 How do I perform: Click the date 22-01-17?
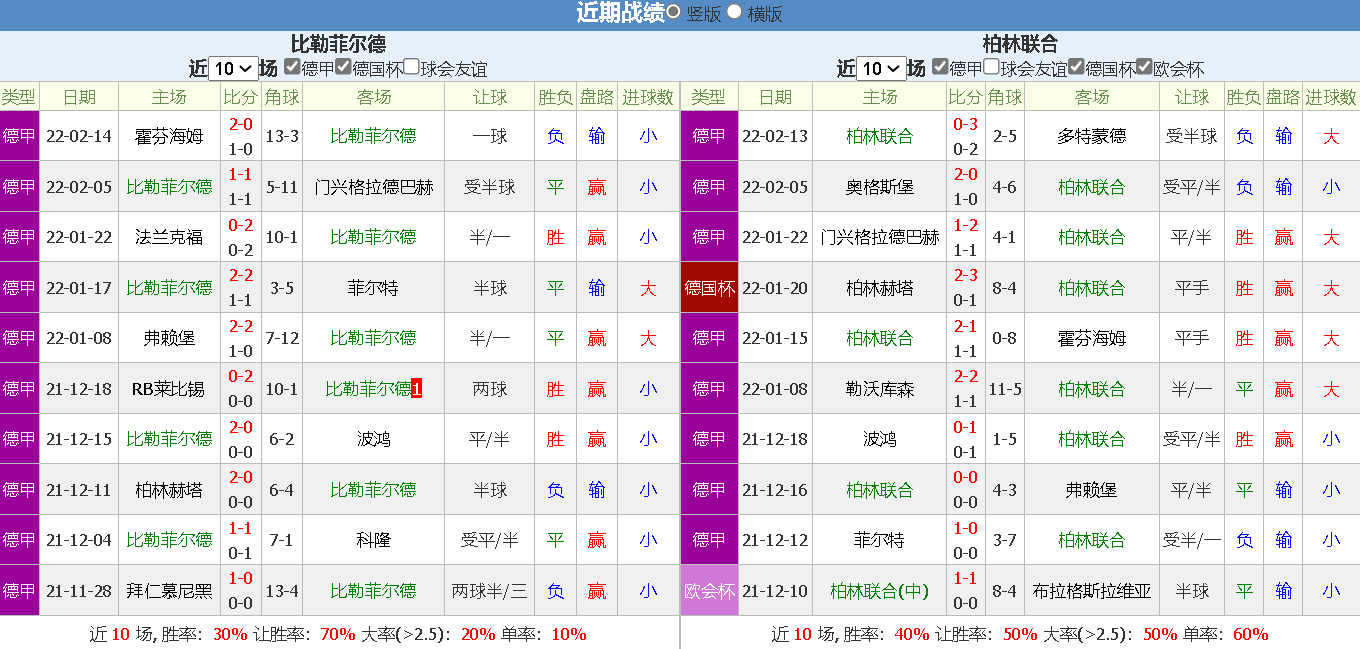pos(79,288)
